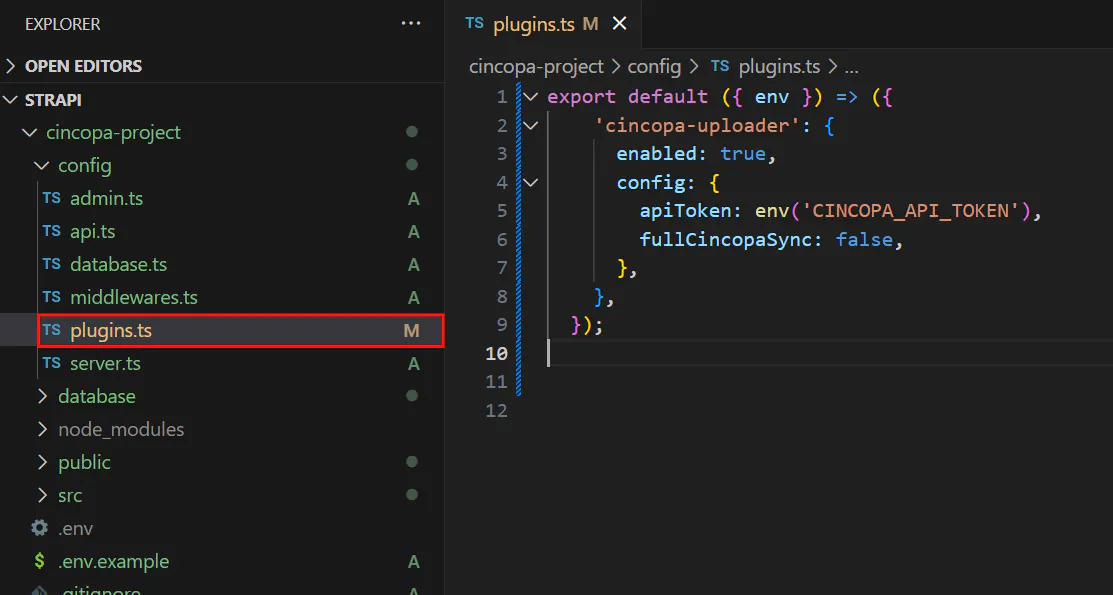Click the status dot on cincopa-project row
Image resolution: width=1113 pixels, height=595 pixels.
pos(412,132)
